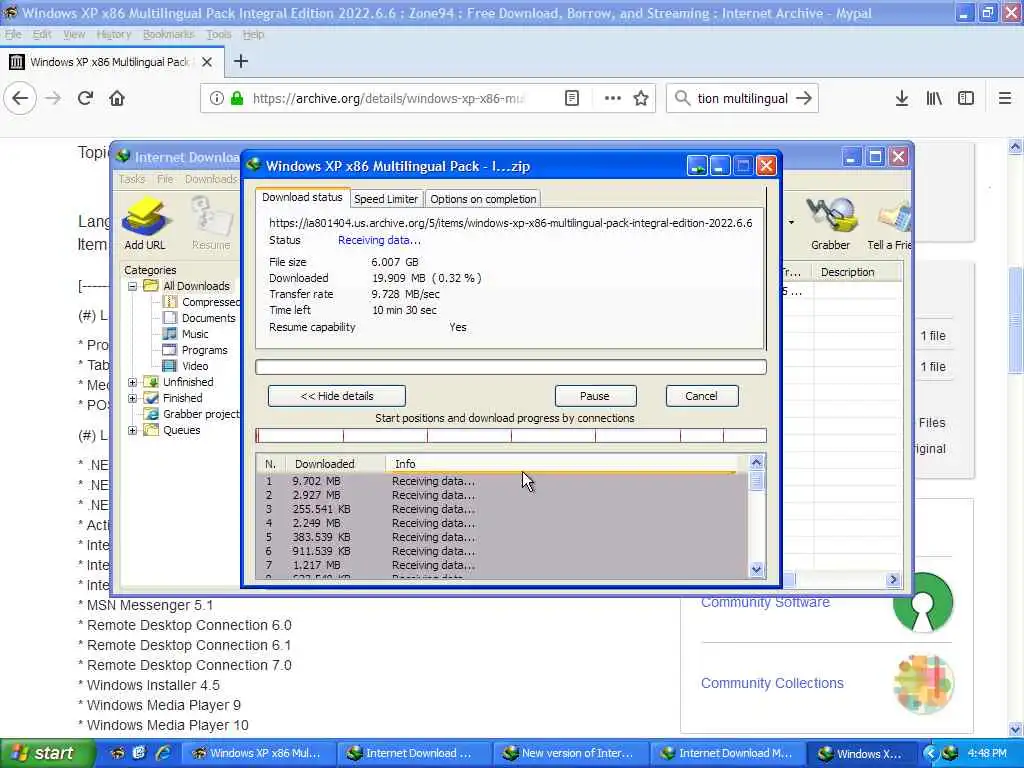Click the Description column header in IDM
1024x768 pixels.
click(x=857, y=272)
